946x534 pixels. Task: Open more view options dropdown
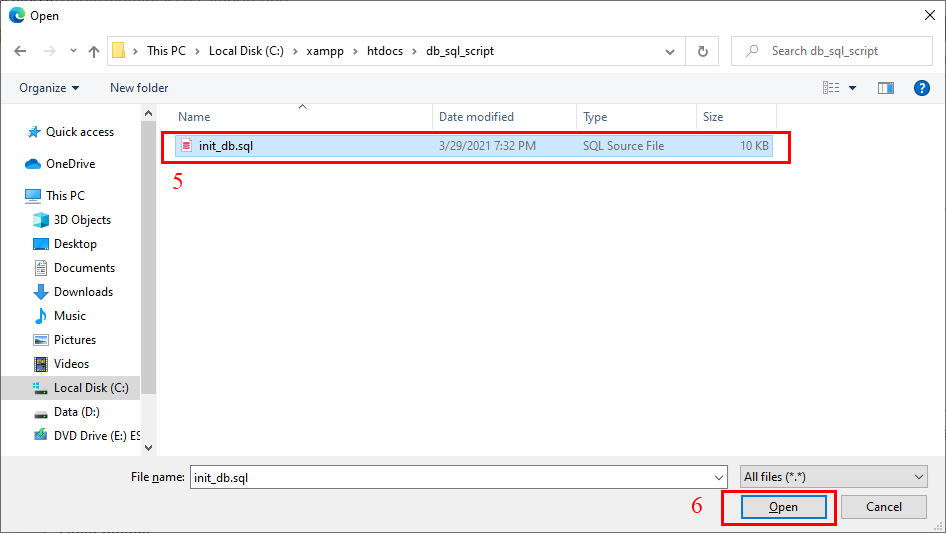click(852, 88)
